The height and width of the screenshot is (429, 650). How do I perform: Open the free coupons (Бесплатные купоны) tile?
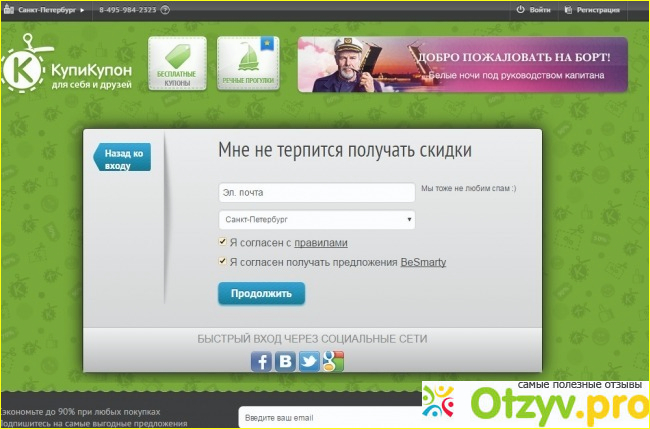tap(177, 65)
